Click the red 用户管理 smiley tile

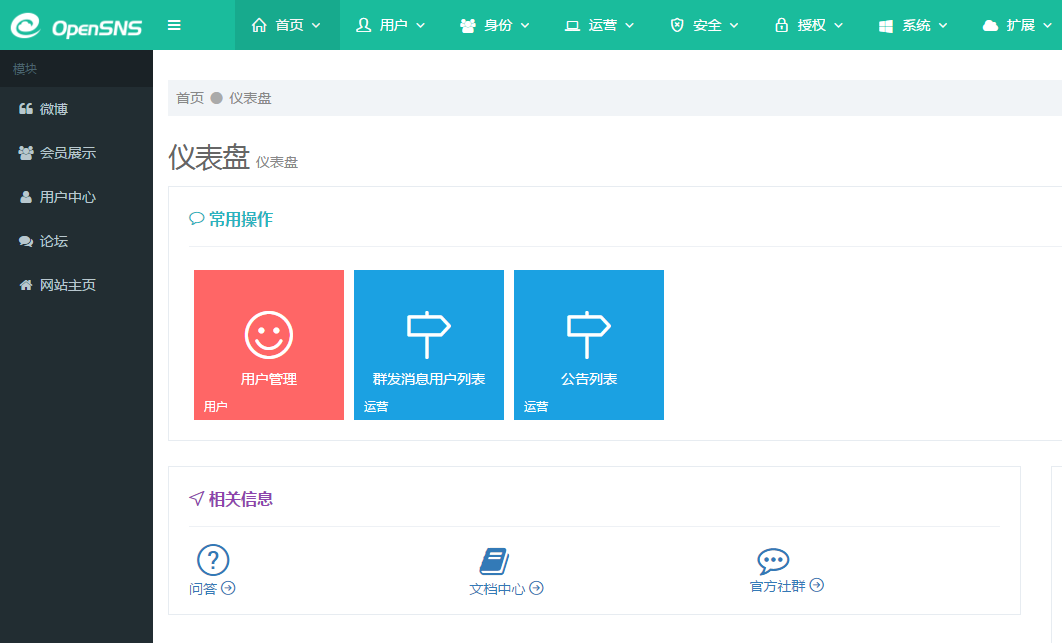pos(269,345)
